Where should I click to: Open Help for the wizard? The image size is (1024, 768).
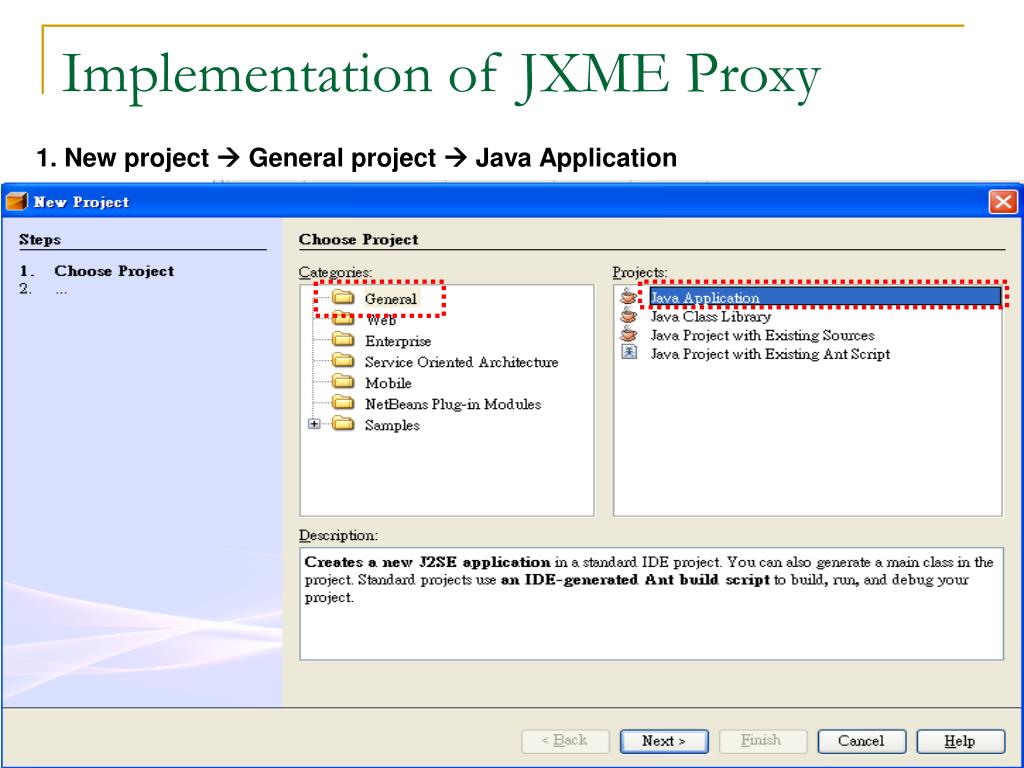[961, 741]
